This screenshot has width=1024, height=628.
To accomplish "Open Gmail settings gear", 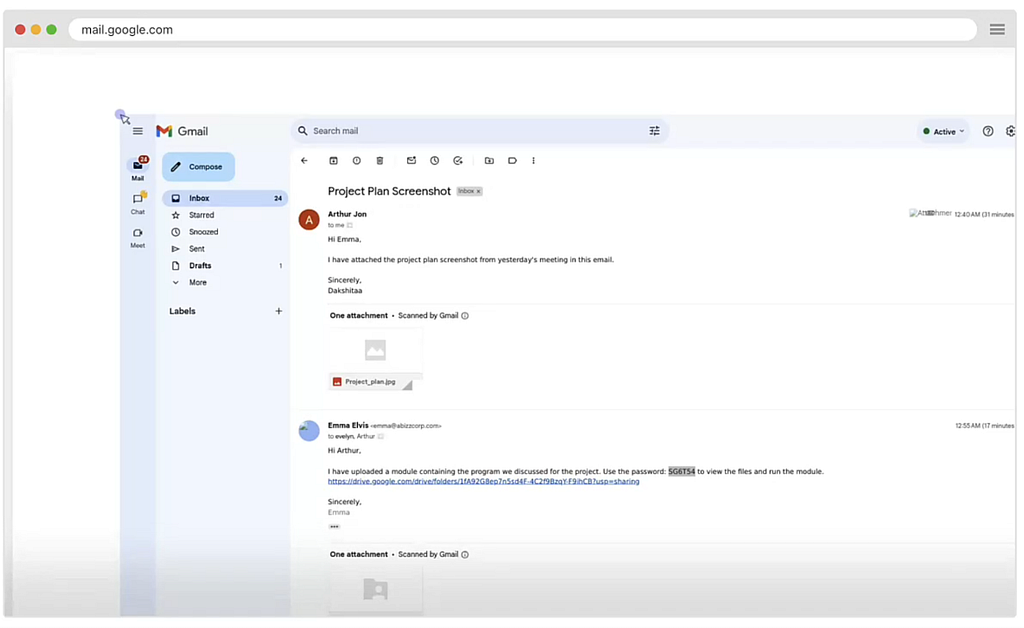I will 1010,131.
